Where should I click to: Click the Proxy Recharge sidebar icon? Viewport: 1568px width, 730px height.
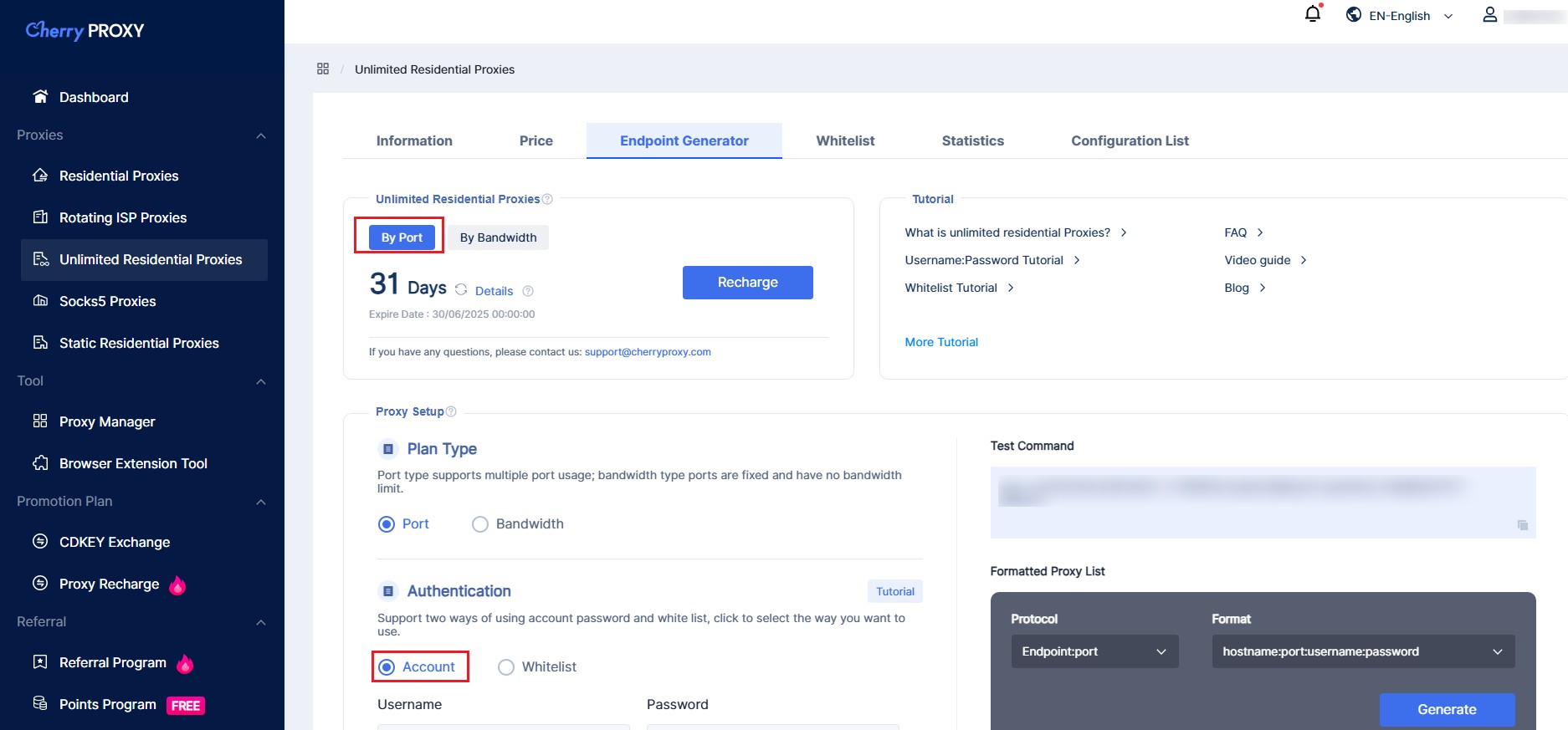point(40,583)
